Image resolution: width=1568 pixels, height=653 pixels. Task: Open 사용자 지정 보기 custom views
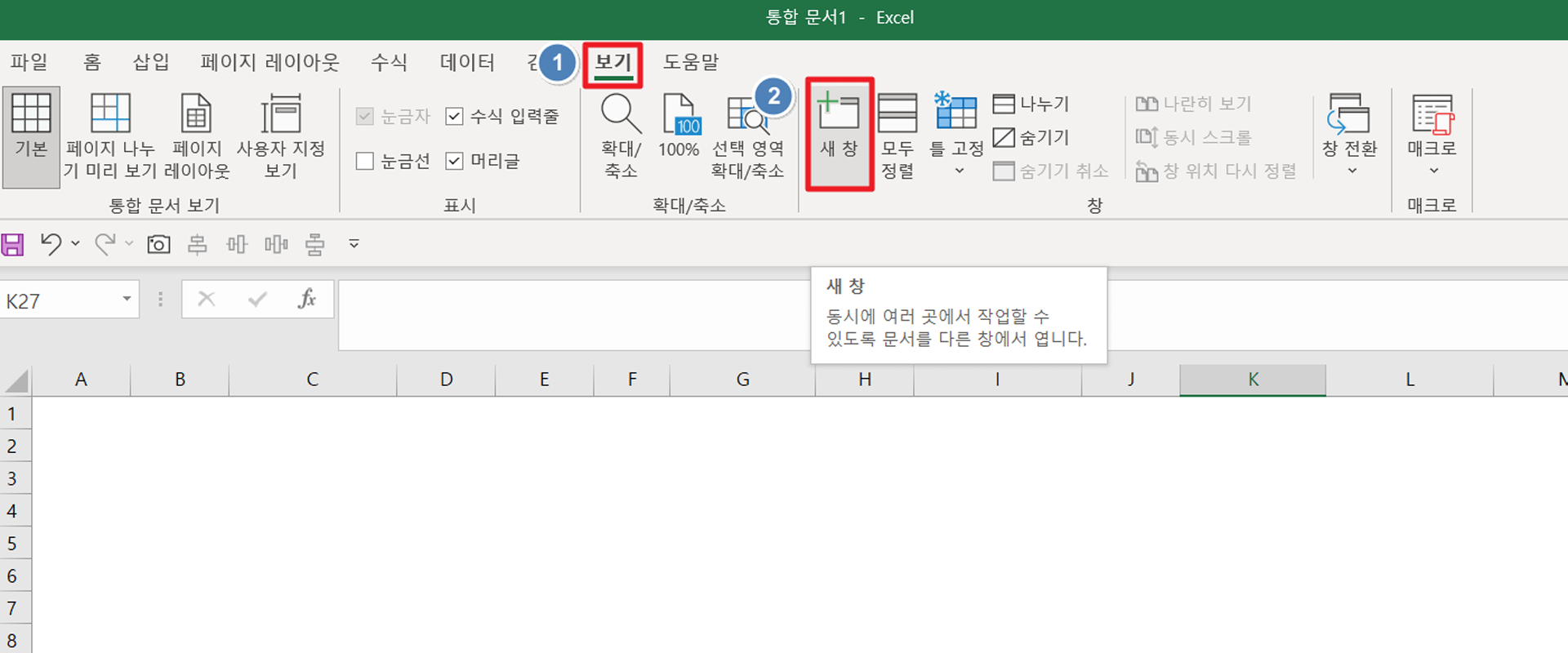pyautogui.click(x=281, y=137)
